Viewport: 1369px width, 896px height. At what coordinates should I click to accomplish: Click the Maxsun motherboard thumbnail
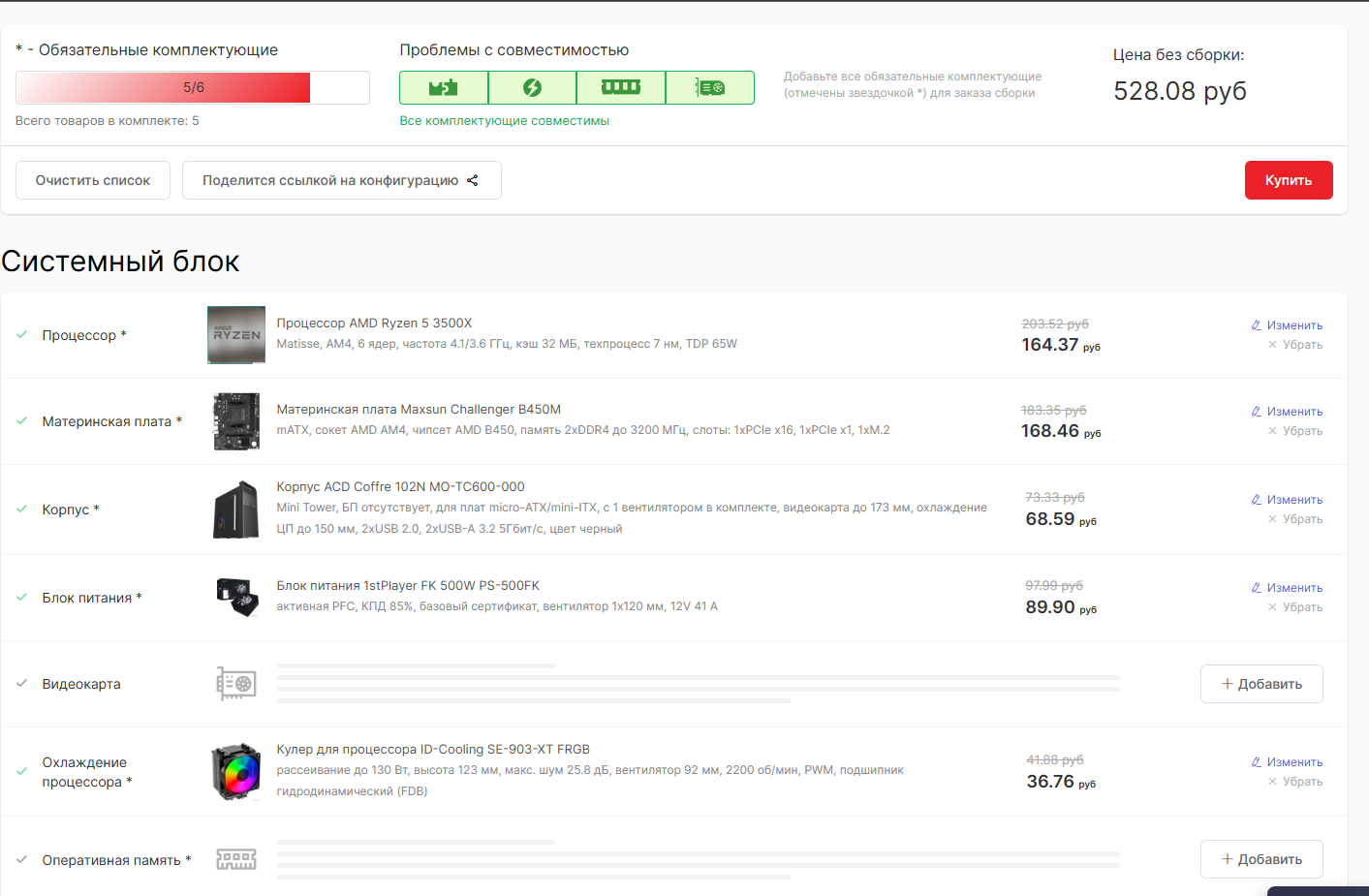pyautogui.click(x=236, y=421)
